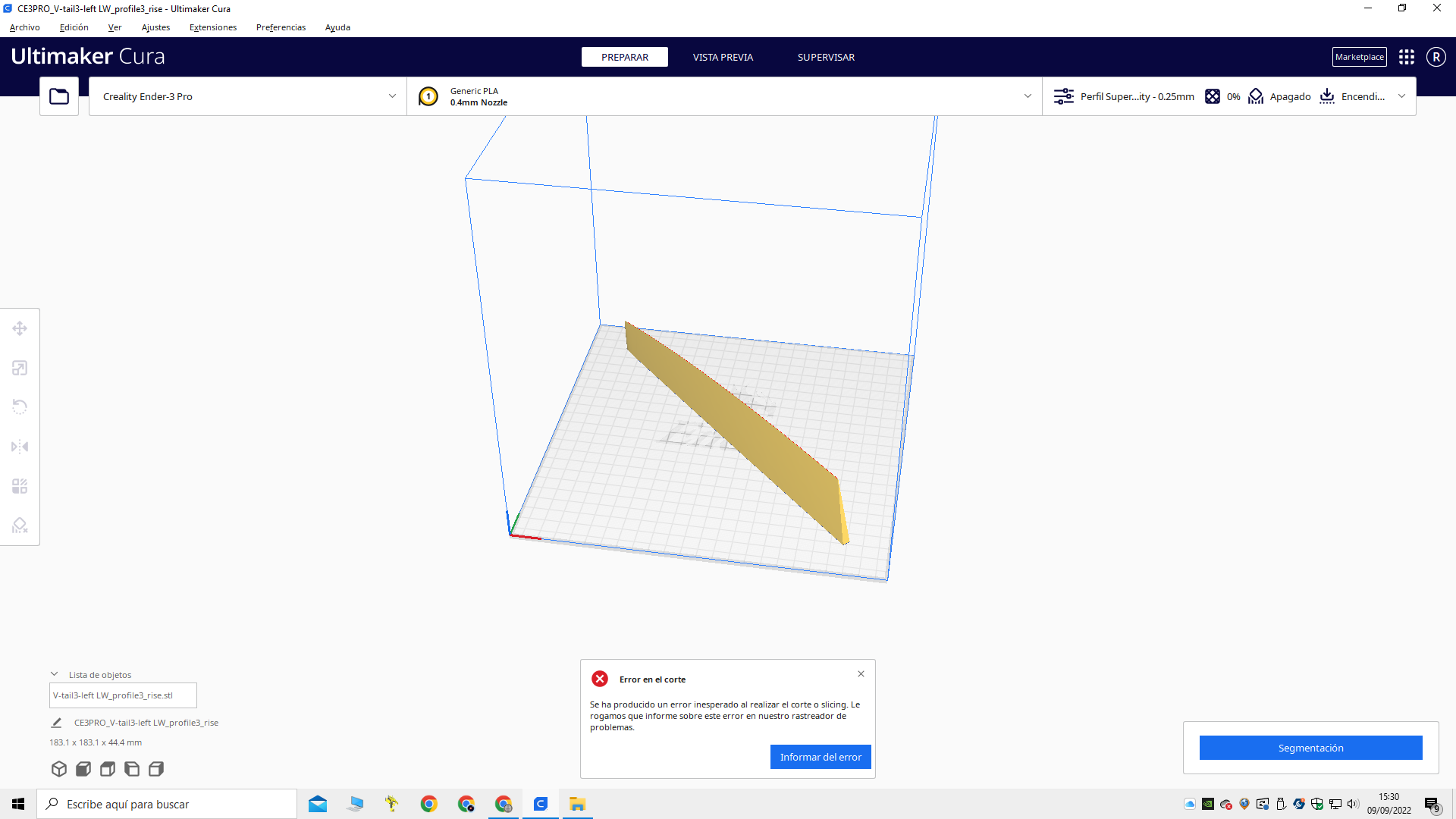Collapse the Lista de objetos section
Screen dimensions: 1456x819
54,673
